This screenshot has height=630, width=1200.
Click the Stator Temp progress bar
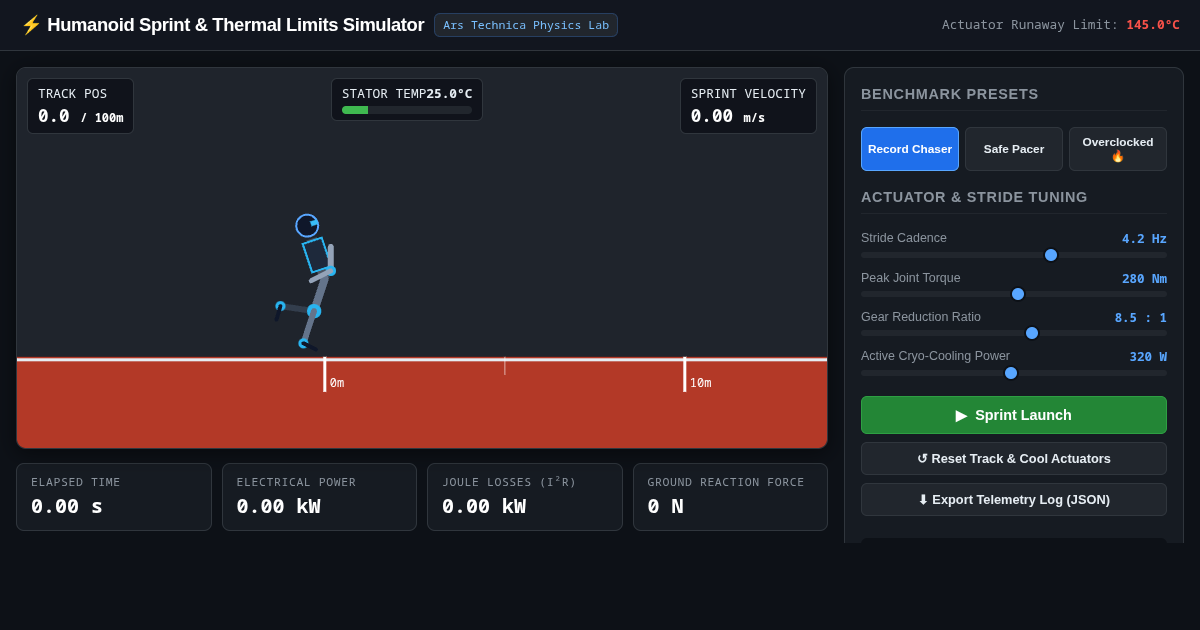click(x=407, y=110)
